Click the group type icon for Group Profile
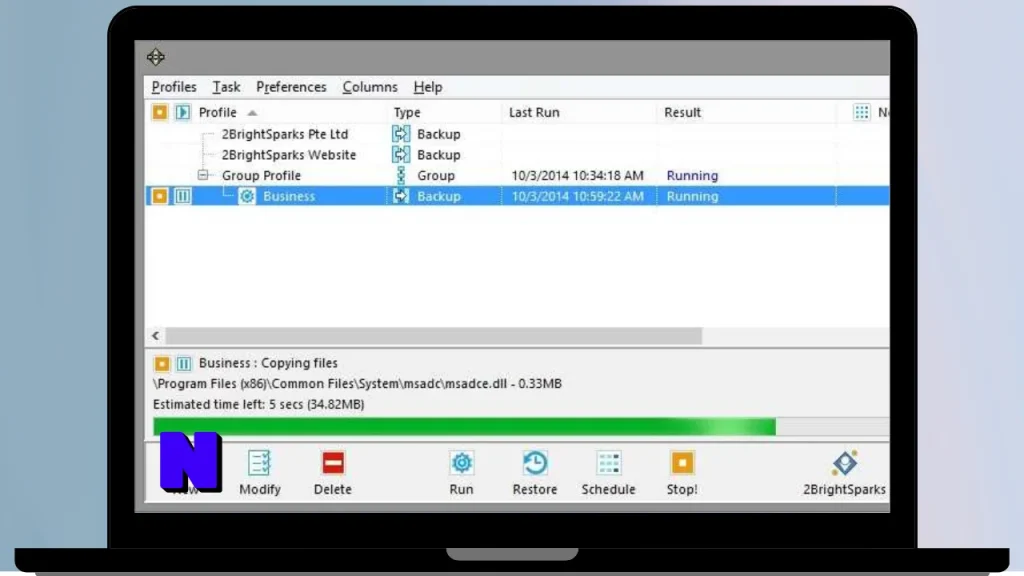This screenshot has width=1024, height=576. tap(401, 175)
